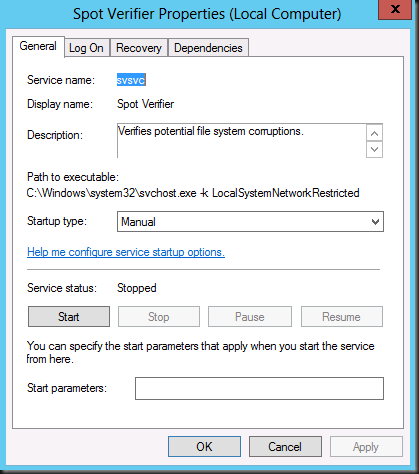Open Help me configure service startup options link
419x474 pixels.
[x=126, y=252]
